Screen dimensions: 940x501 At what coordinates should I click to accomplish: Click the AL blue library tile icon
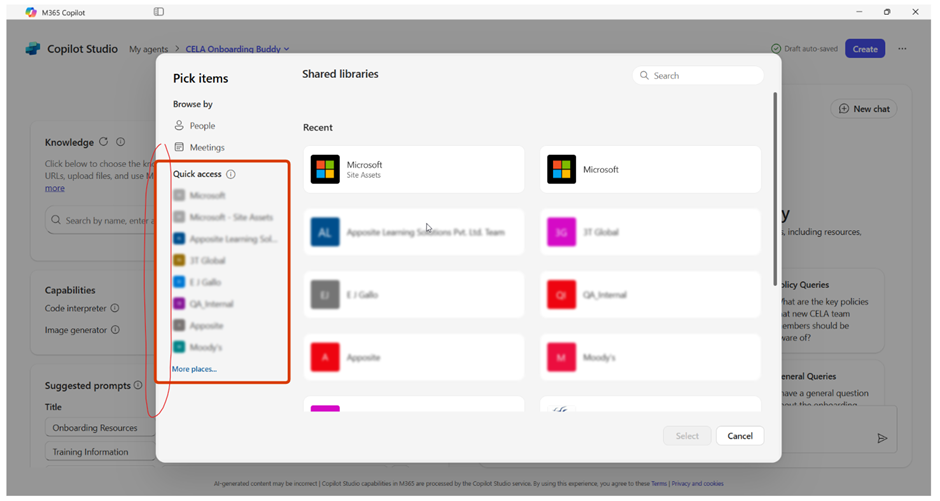[325, 232]
